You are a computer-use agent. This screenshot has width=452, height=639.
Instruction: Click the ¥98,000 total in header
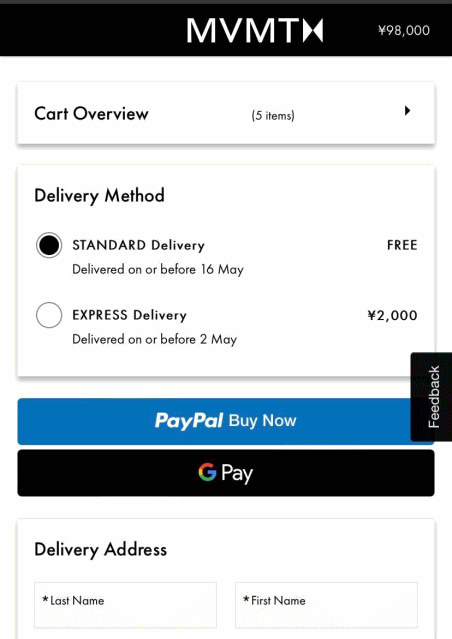[x=403, y=31]
